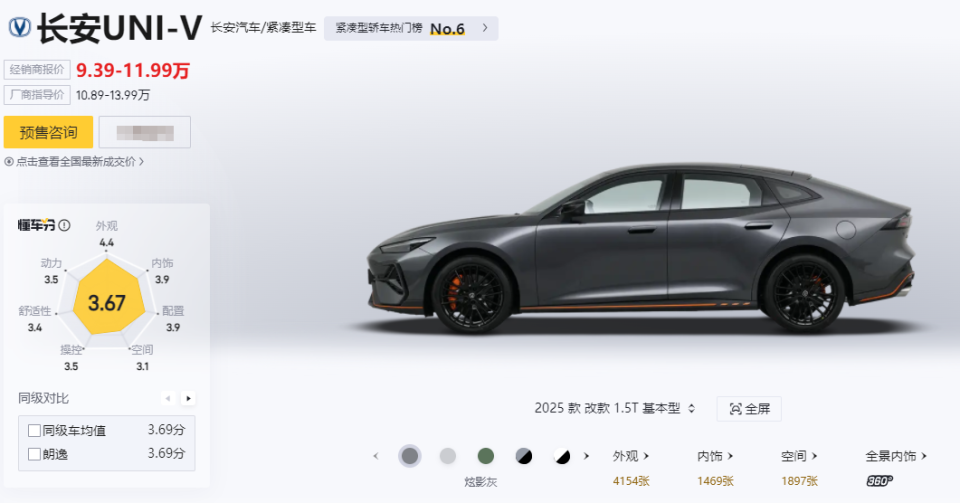Screen dimensions: 960x503
Task: Open the 2025款 改款 1.5T 基本型 dropdown
Action: pyautogui.click(x=615, y=408)
